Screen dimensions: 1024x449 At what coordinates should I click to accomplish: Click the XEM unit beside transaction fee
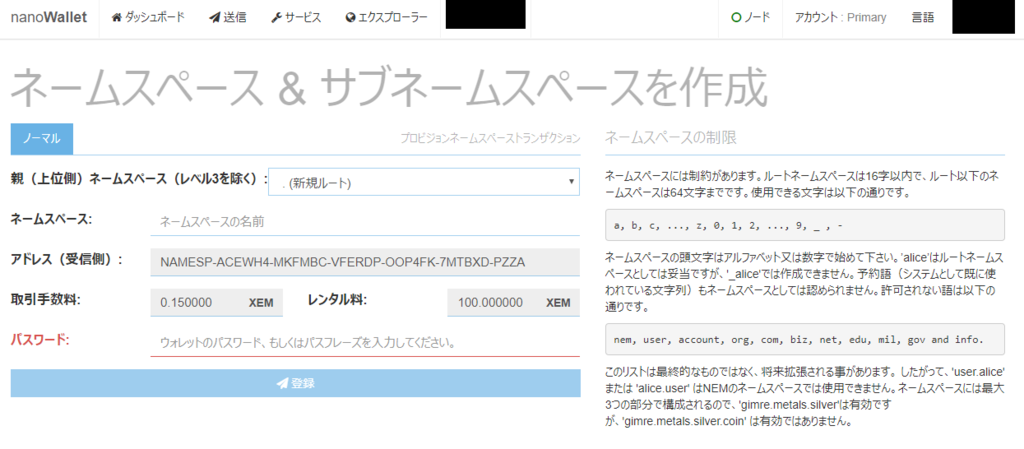(x=261, y=303)
